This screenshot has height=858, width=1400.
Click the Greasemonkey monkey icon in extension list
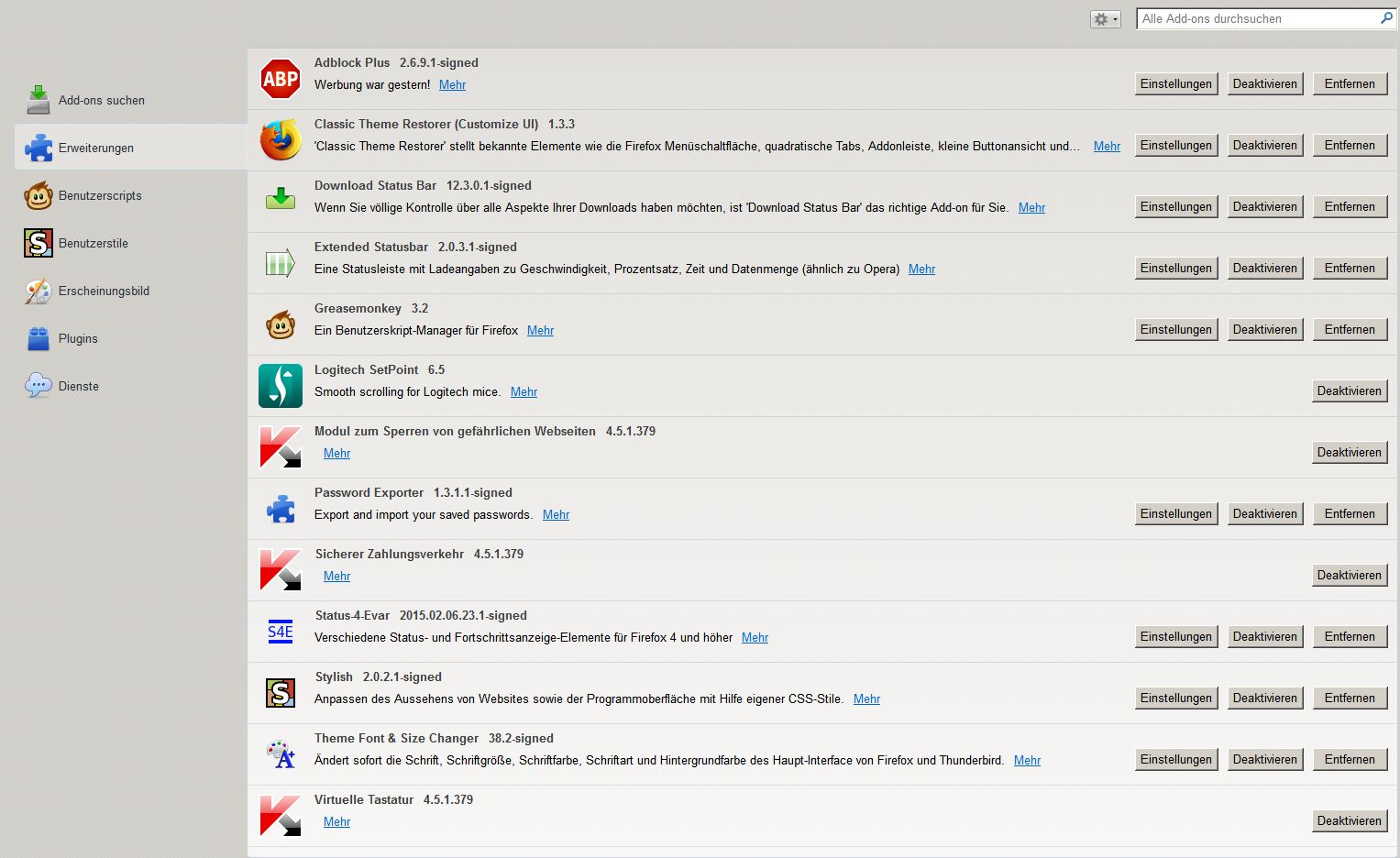point(281,324)
